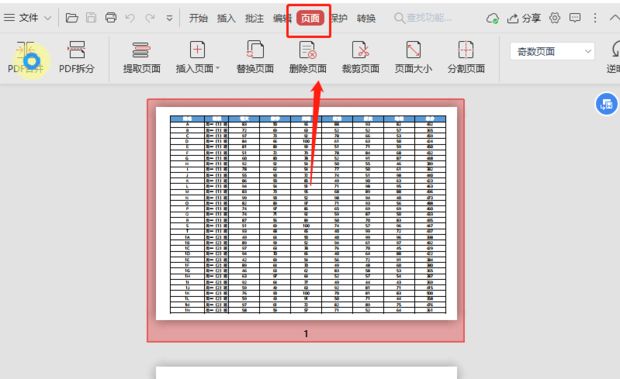Switch to the 开始 tab

[198, 18]
